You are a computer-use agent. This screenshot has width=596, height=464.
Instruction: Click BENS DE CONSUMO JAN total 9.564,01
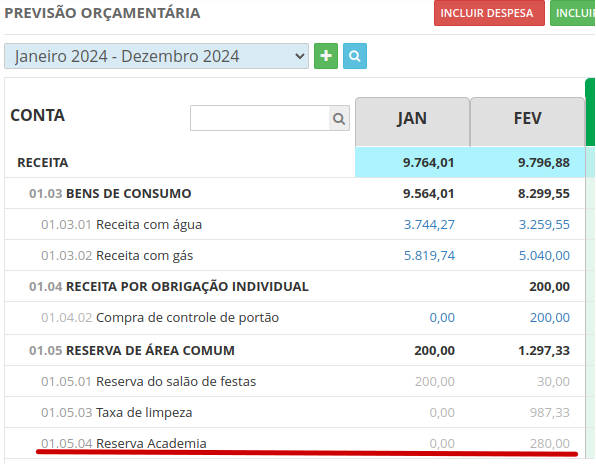tap(428, 193)
